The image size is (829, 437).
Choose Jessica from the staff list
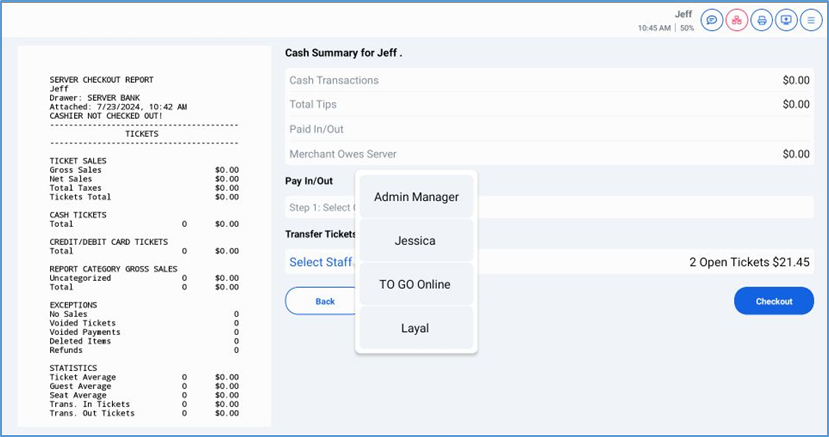coord(416,241)
